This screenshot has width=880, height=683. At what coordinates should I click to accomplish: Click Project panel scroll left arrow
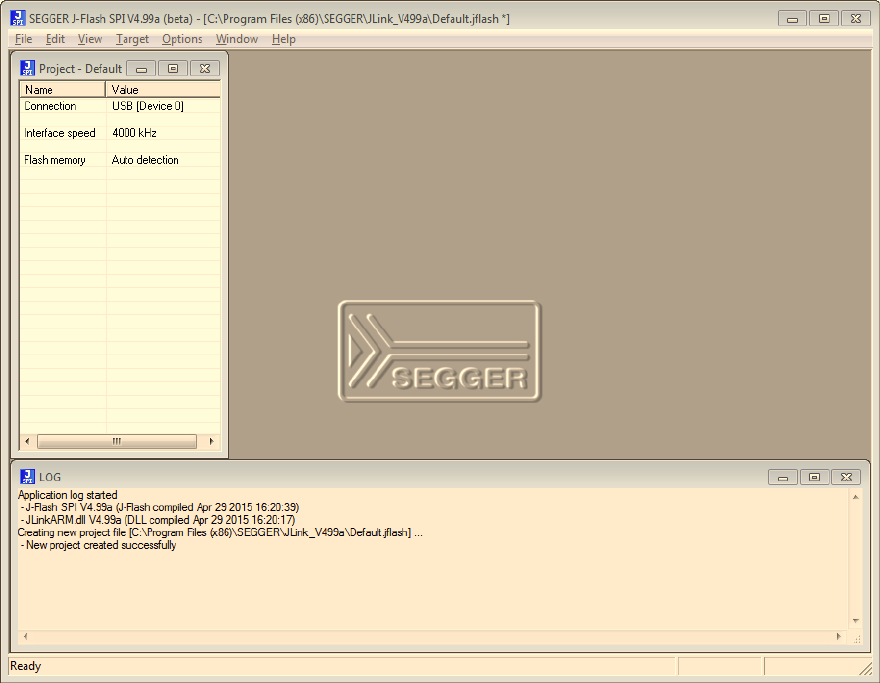27,442
